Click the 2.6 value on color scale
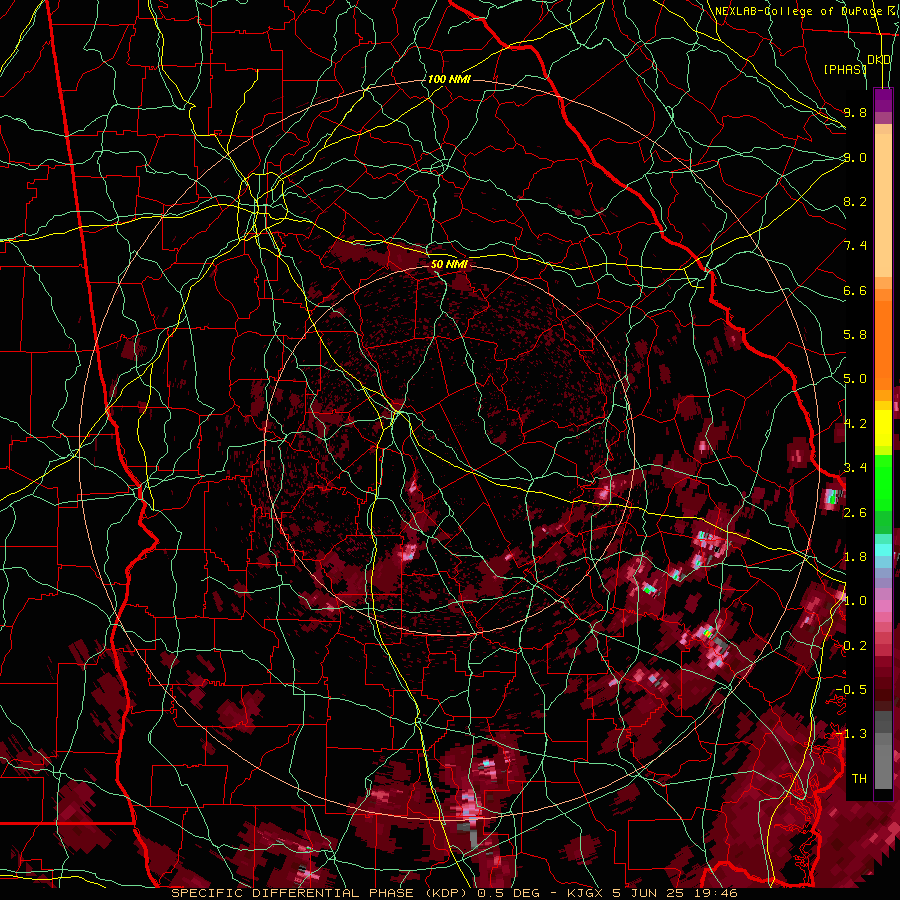900x900 pixels. coord(855,512)
